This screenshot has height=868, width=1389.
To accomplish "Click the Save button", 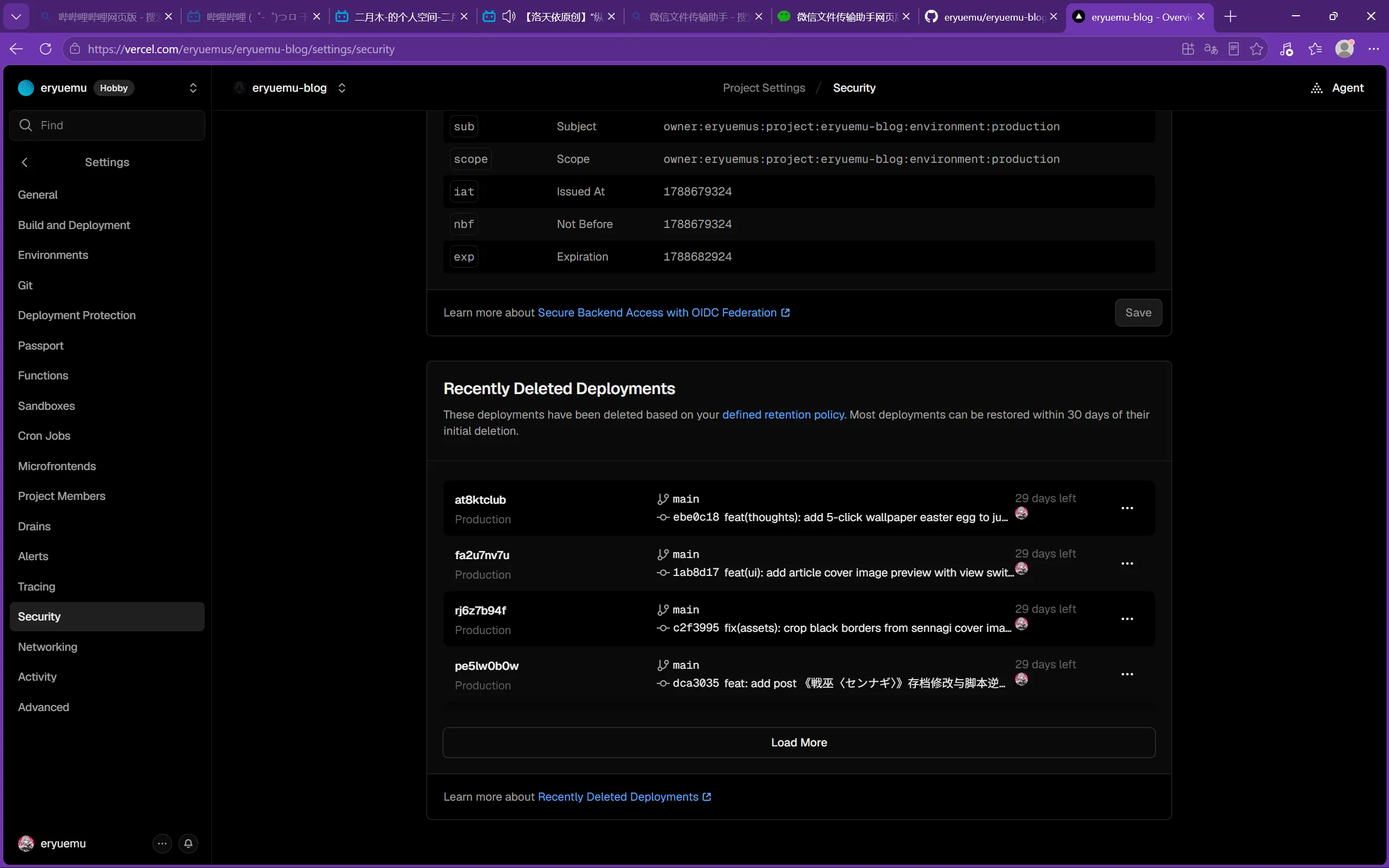I will pos(1138,313).
